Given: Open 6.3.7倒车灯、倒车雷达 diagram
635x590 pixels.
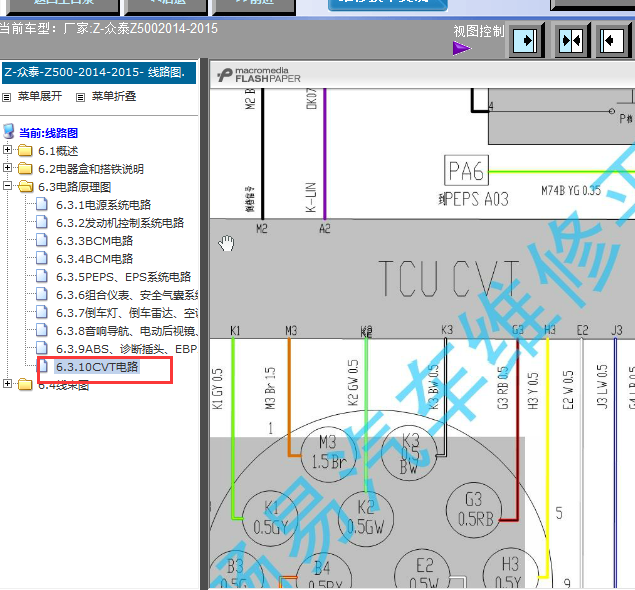Looking at the screenshot, I should point(127,313).
